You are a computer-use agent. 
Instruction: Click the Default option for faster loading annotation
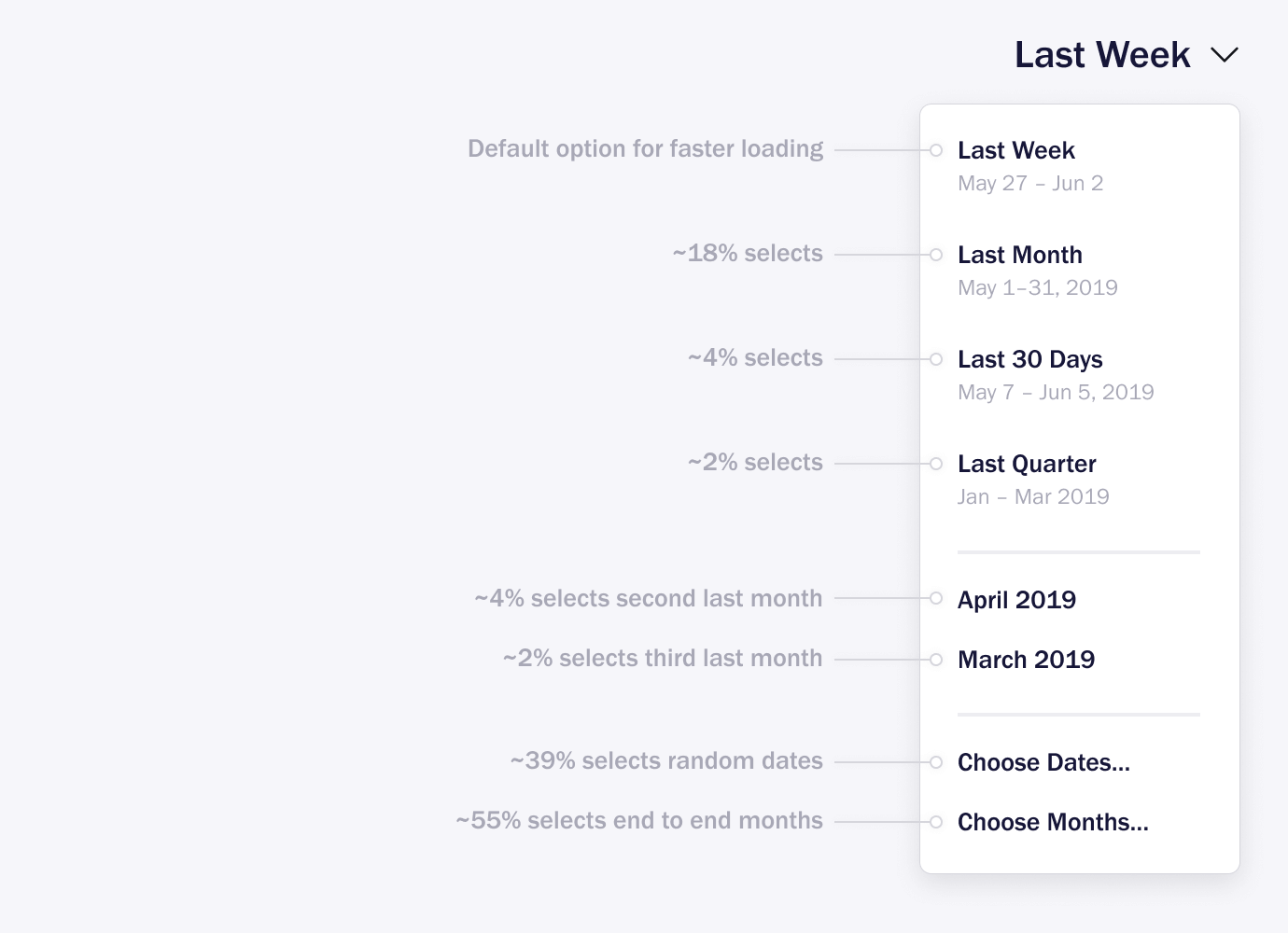645,149
